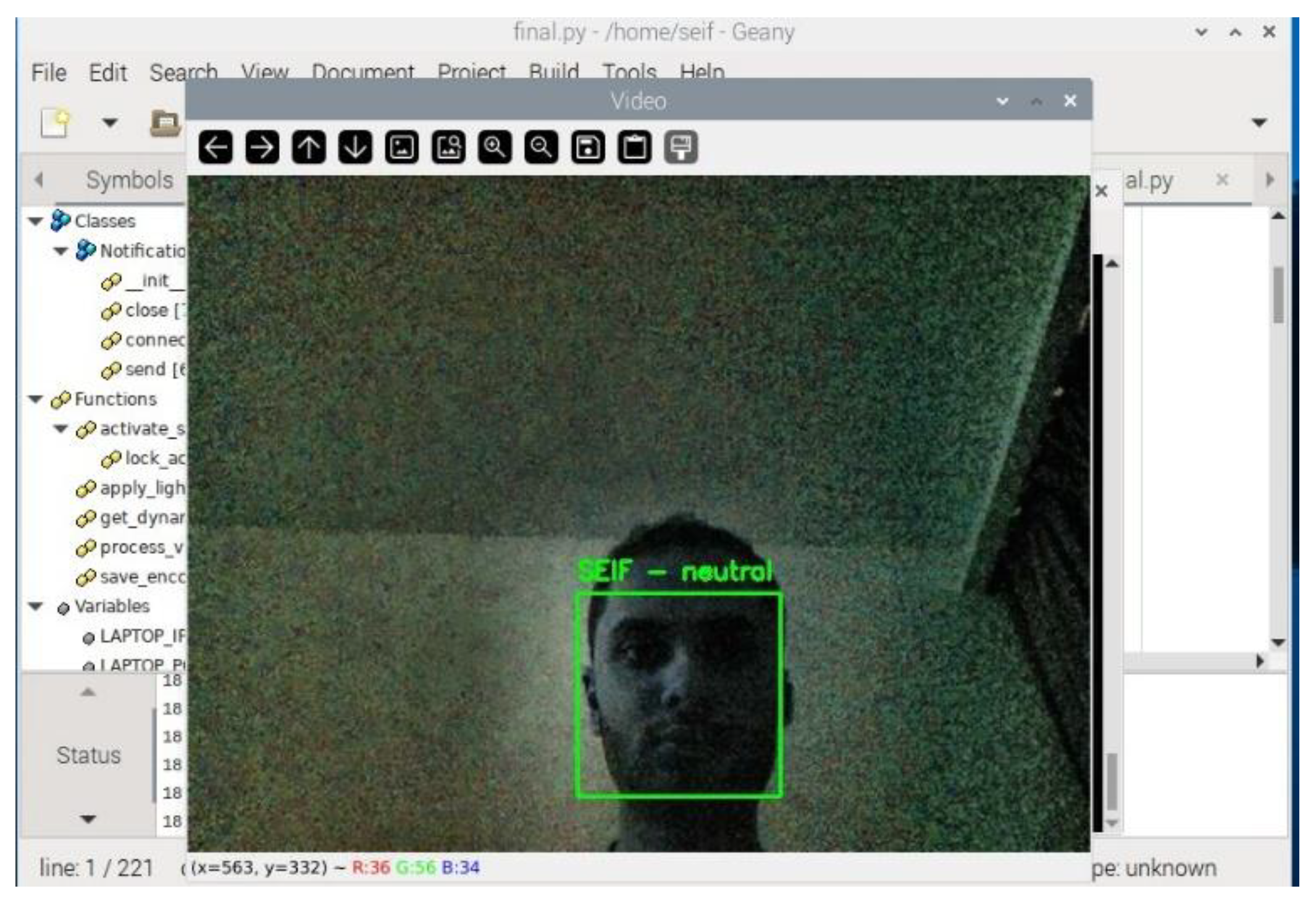Click the pan up arrow in Video toolbar

(x=308, y=148)
